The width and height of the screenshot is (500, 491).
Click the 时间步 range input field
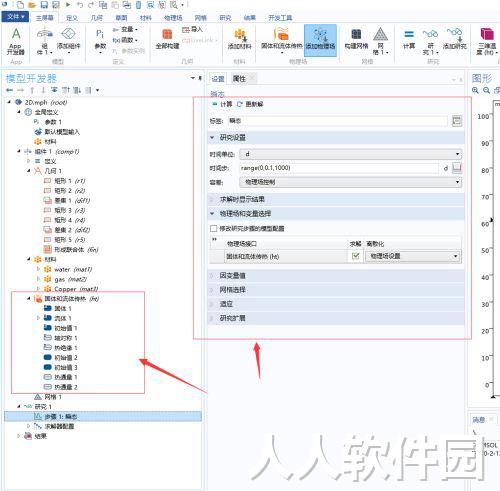pyautogui.click(x=338, y=168)
